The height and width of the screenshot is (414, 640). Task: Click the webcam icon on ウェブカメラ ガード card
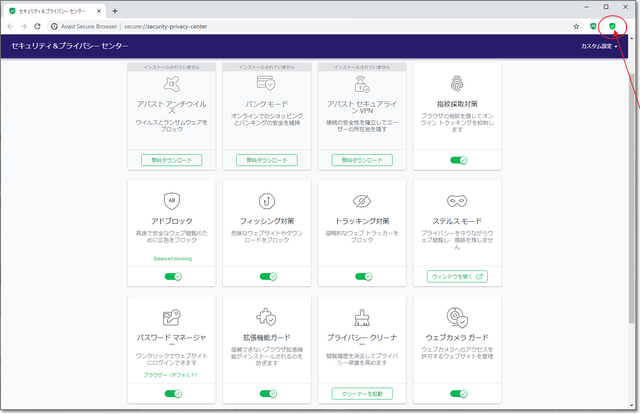click(457, 317)
